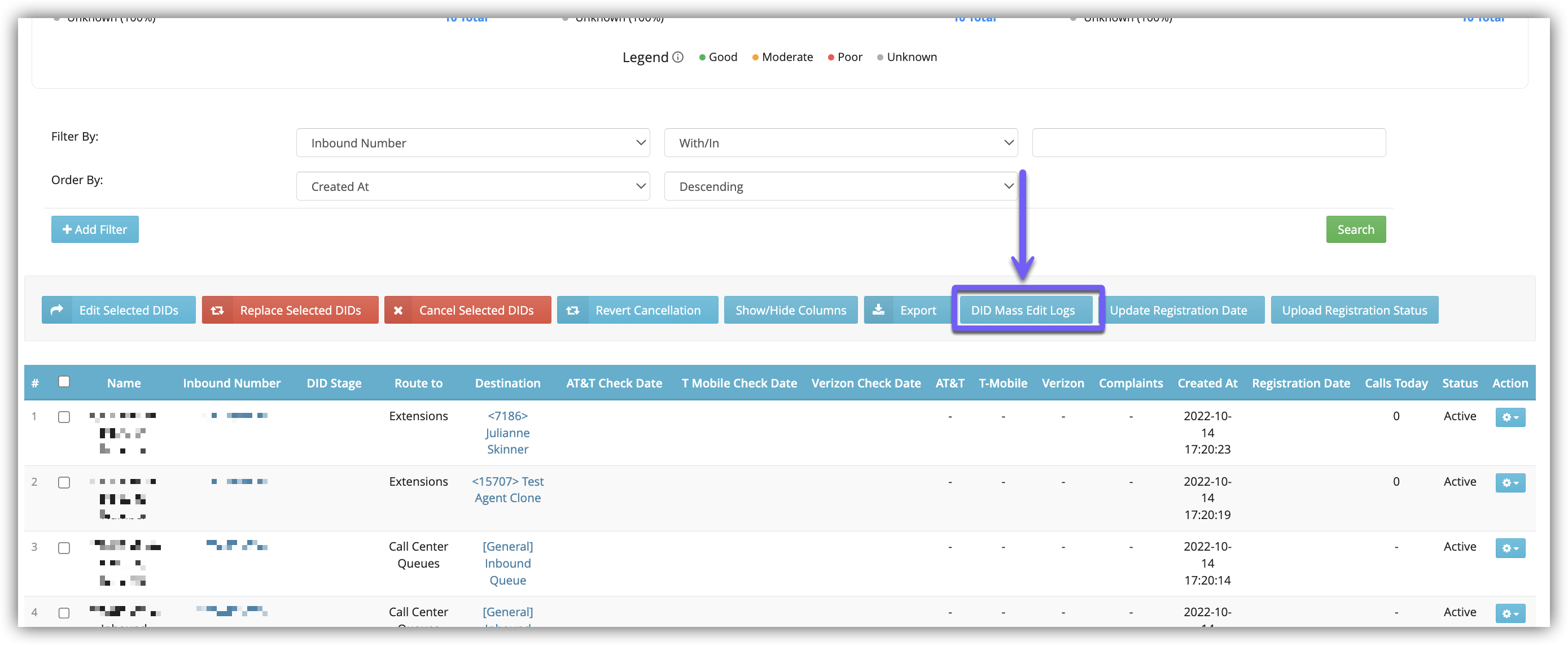Check the checkbox for row 2
The image size is (1568, 645).
point(64,482)
